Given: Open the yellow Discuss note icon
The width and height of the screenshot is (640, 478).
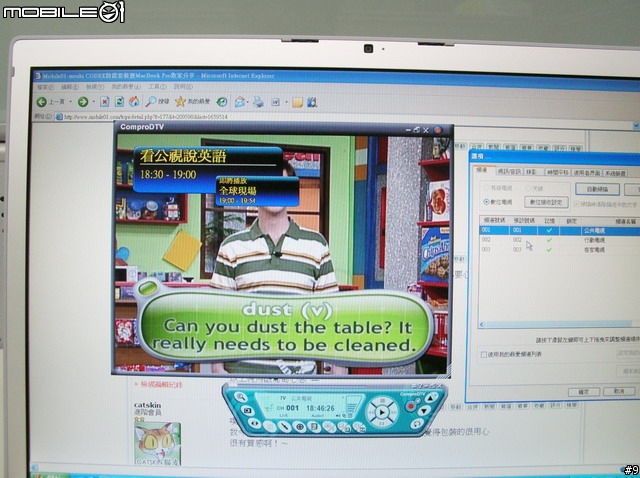Looking at the screenshot, I should click(297, 102).
